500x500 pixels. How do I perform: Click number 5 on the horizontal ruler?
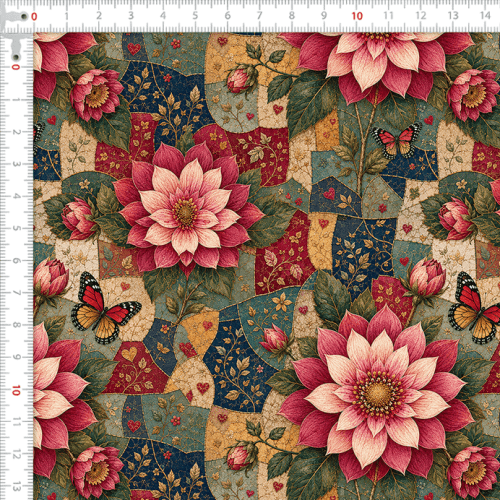pyautogui.click(x=195, y=16)
